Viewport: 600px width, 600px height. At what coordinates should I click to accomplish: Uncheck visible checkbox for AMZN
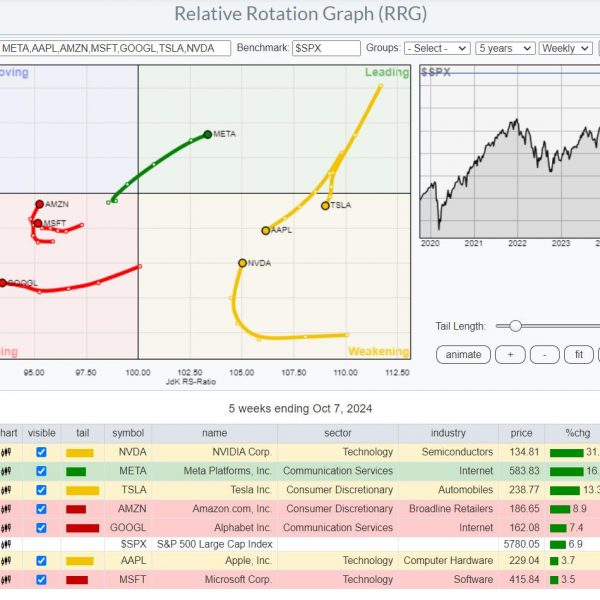pyautogui.click(x=41, y=509)
